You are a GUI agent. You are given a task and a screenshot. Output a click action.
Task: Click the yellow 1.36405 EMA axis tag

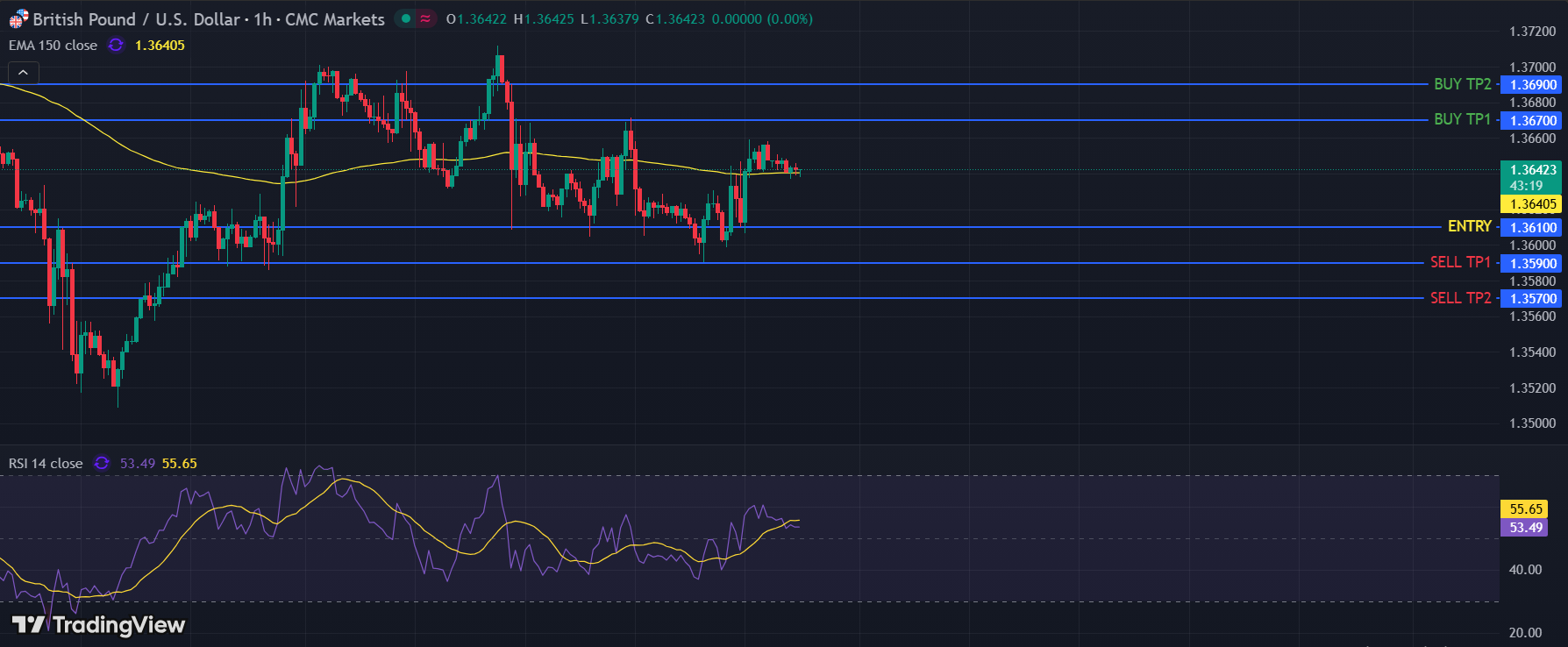click(x=1532, y=204)
